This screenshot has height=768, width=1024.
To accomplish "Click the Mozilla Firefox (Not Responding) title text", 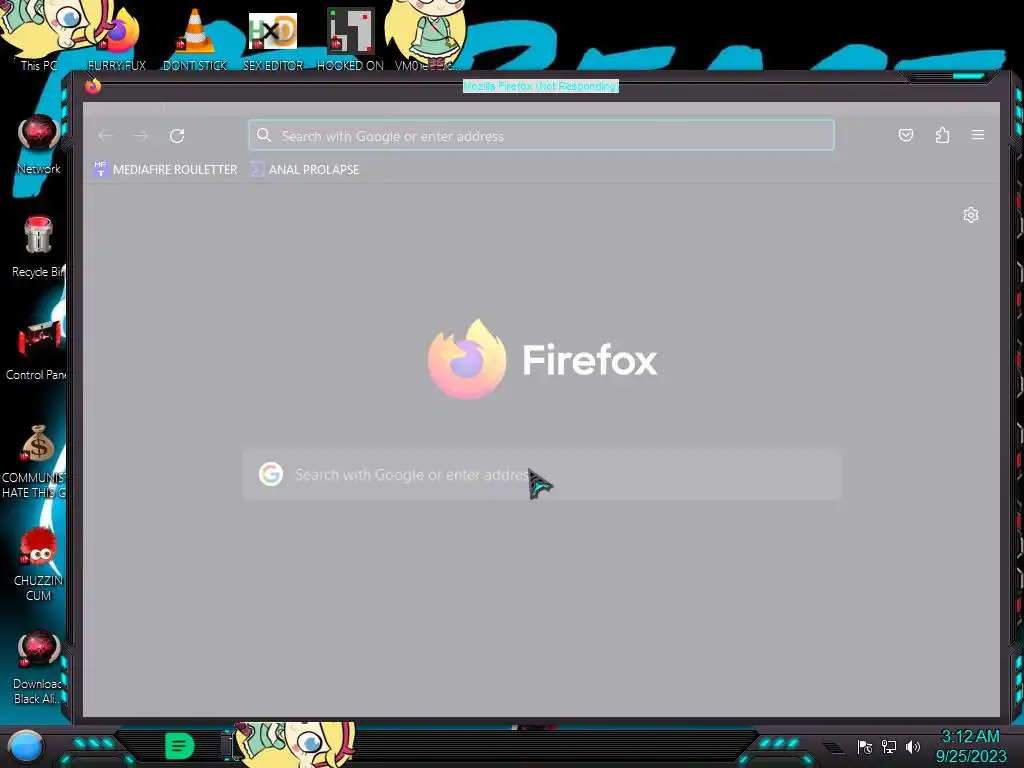I will point(541,86).
